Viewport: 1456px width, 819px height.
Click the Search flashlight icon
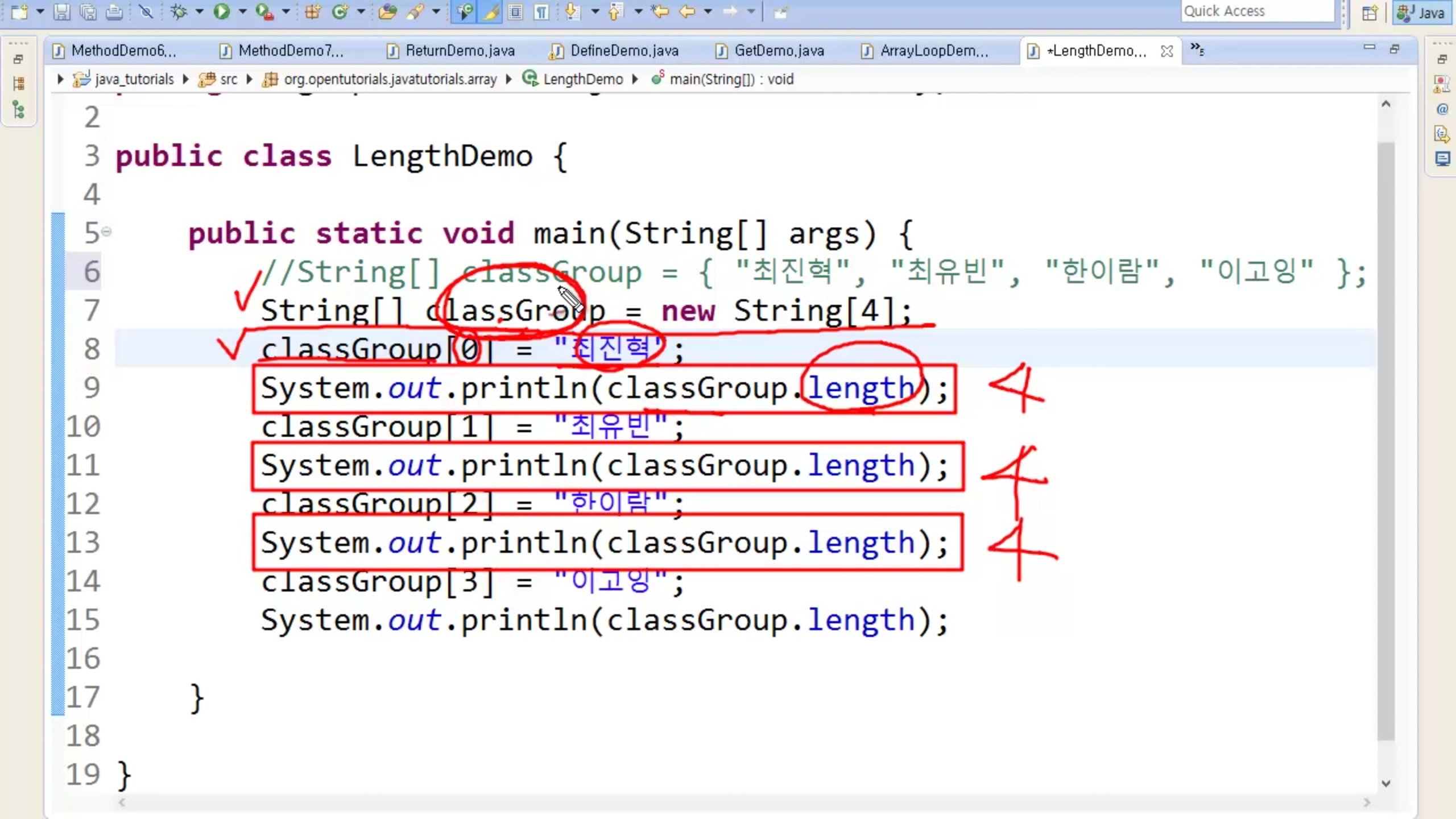click(415, 11)
